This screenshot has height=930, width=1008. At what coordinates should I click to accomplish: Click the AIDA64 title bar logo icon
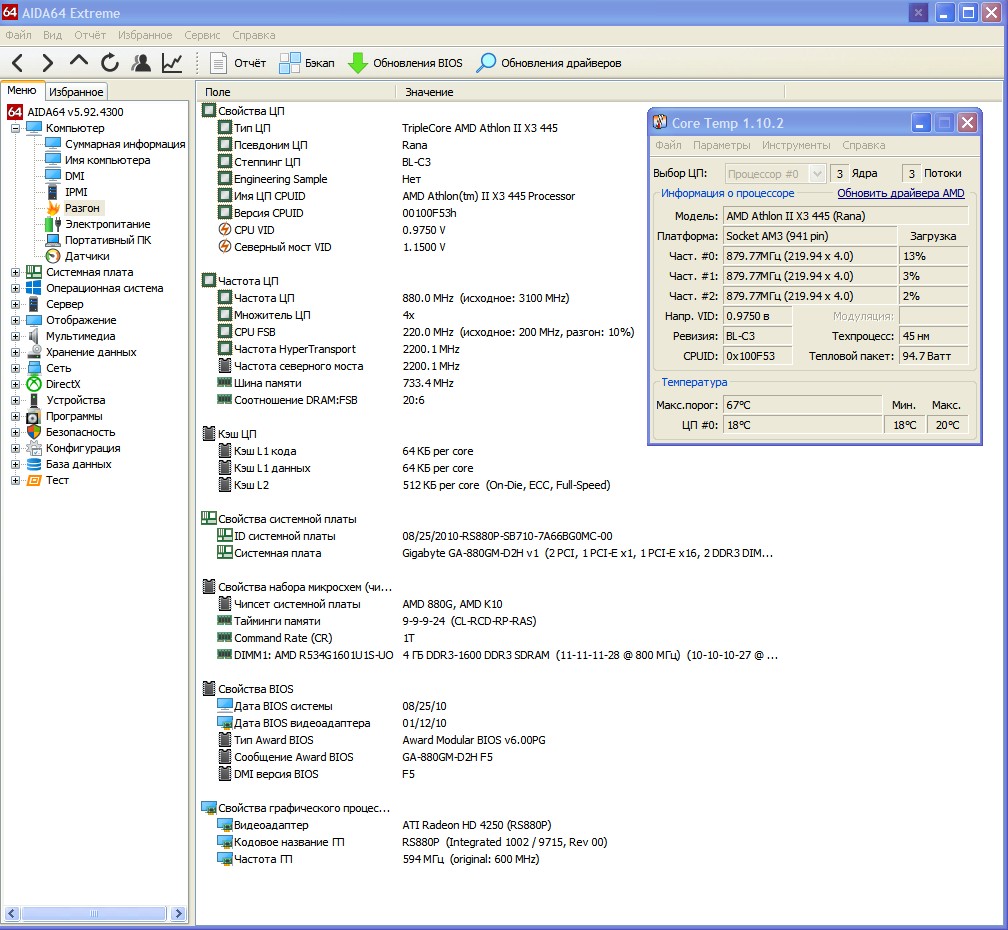pyautogui.click(x=10, y=12)
